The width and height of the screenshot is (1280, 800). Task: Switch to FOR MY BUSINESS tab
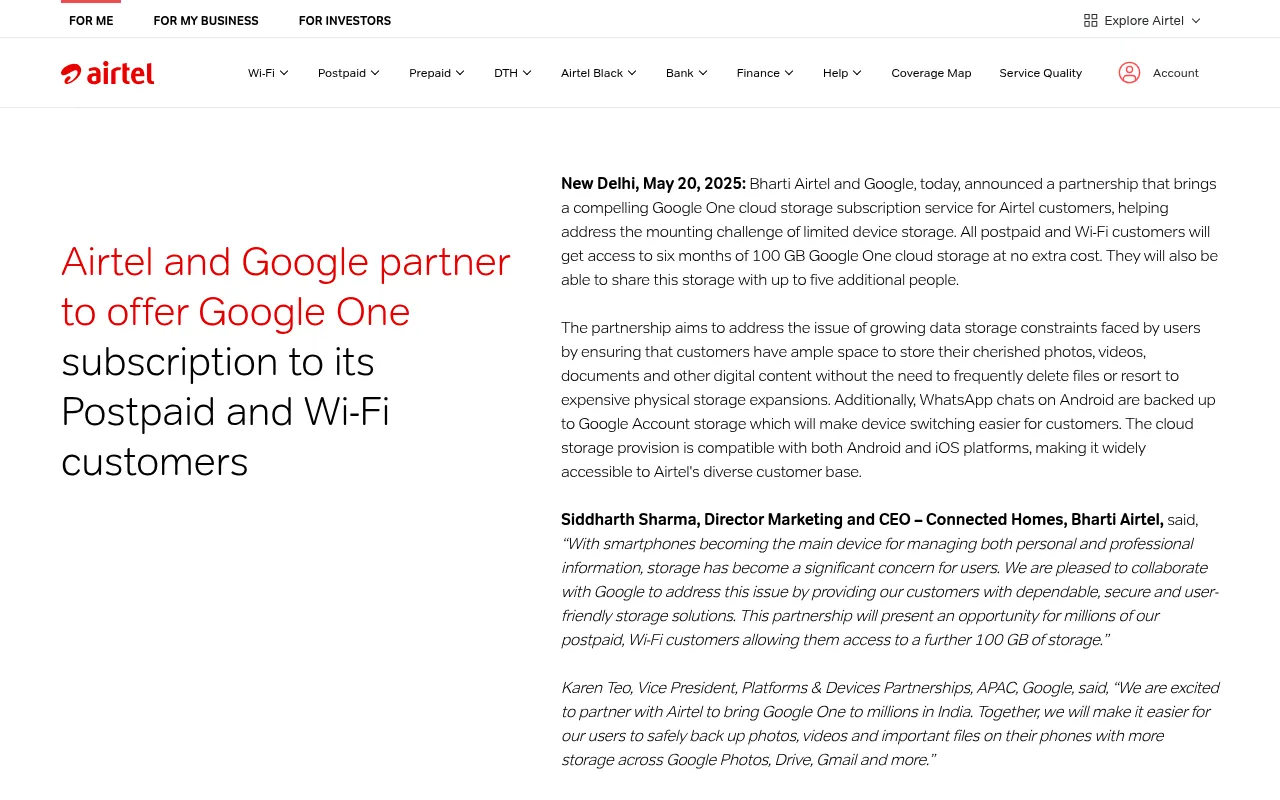click(206, 21)
